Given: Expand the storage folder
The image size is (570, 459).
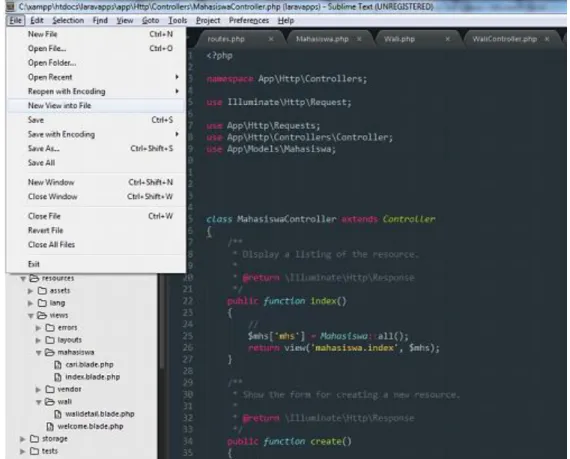Looking at the screenshot, I should click(x=23, y=439).
